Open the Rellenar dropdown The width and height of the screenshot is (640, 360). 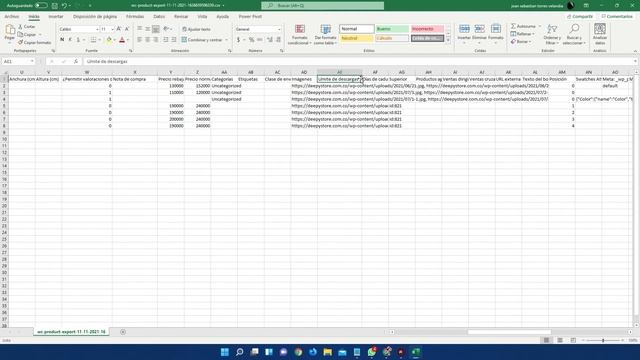(522, 34)
